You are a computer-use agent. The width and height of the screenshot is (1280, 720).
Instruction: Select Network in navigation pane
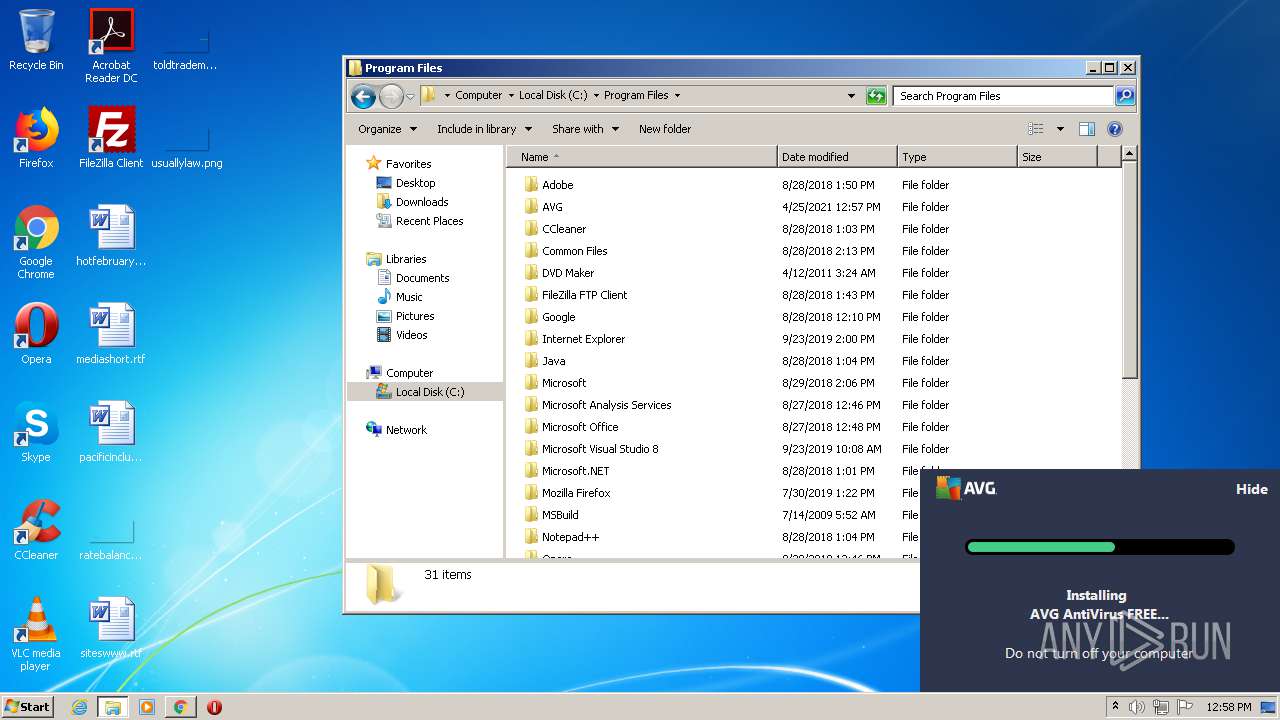pos(406,430)
